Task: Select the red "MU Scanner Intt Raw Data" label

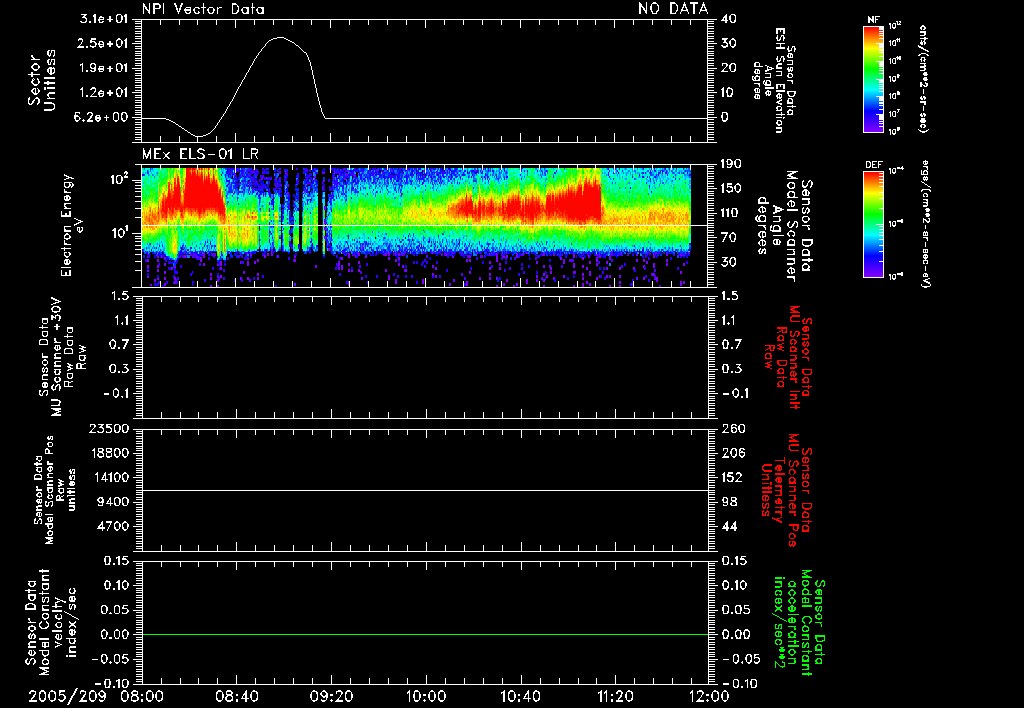Action: tap(789, 357)
